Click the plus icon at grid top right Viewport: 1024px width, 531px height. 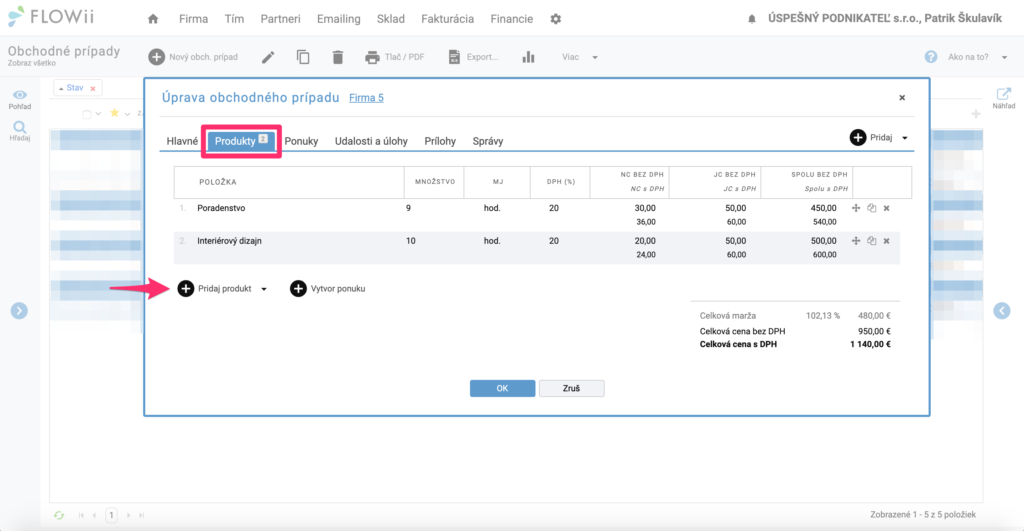pos(976,114)
